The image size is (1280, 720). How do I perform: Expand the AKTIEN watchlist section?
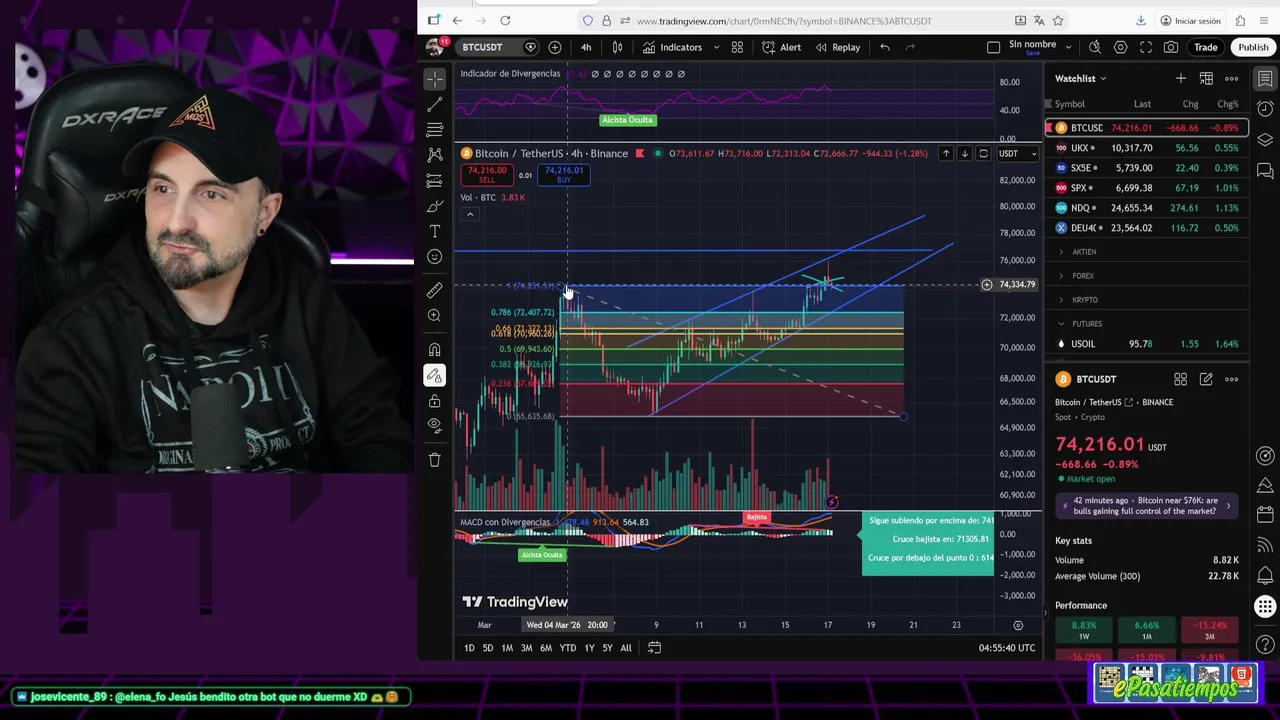[x=1146, y=252]
